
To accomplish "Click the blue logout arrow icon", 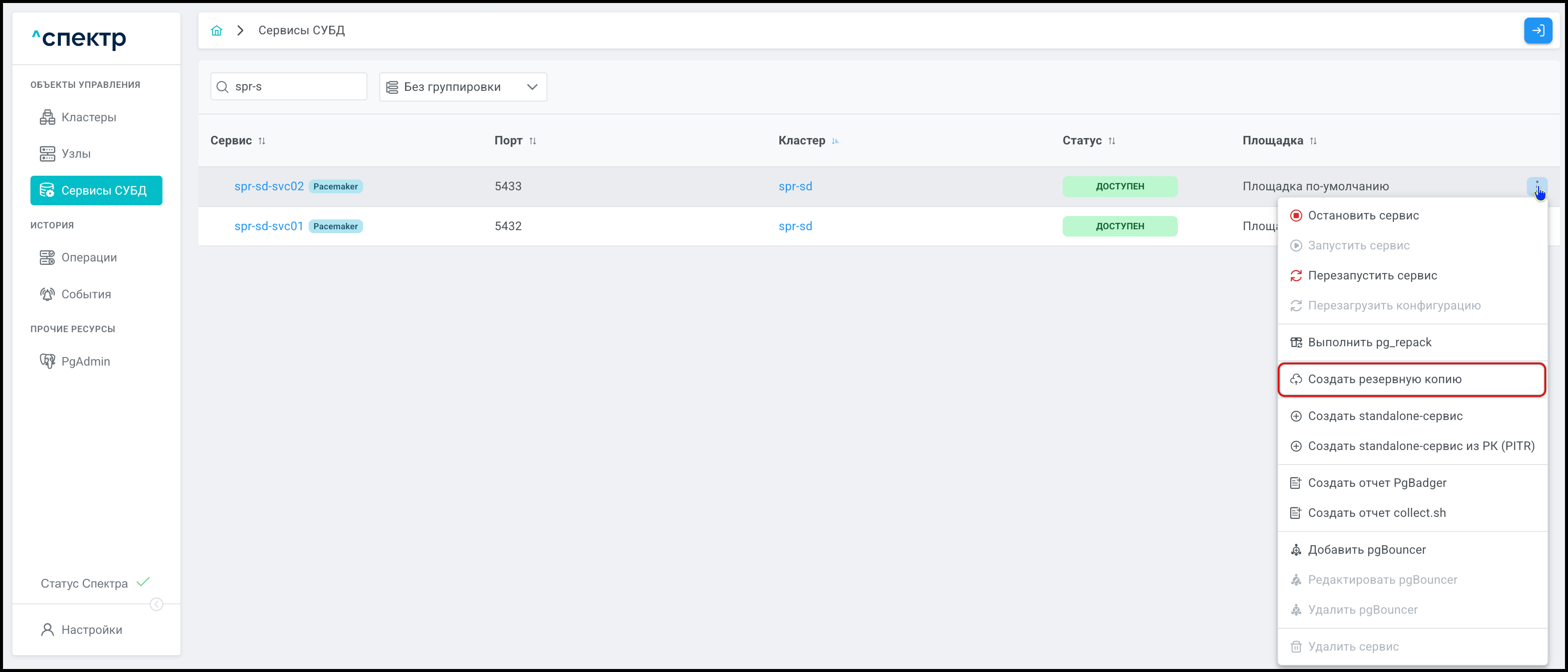I will (1538, 30).
